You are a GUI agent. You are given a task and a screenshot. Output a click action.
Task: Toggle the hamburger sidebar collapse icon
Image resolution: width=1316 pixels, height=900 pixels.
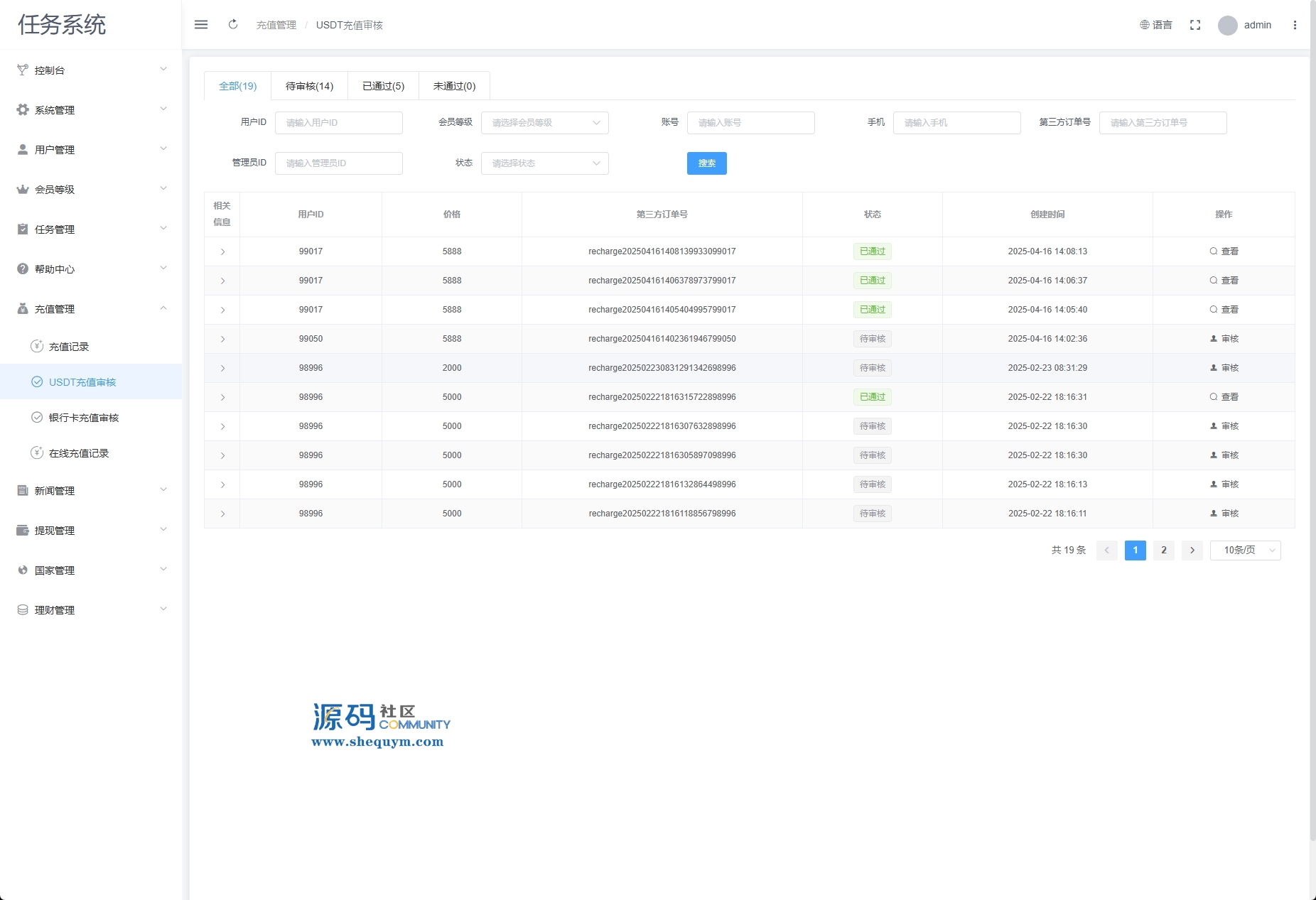(201, 25)
